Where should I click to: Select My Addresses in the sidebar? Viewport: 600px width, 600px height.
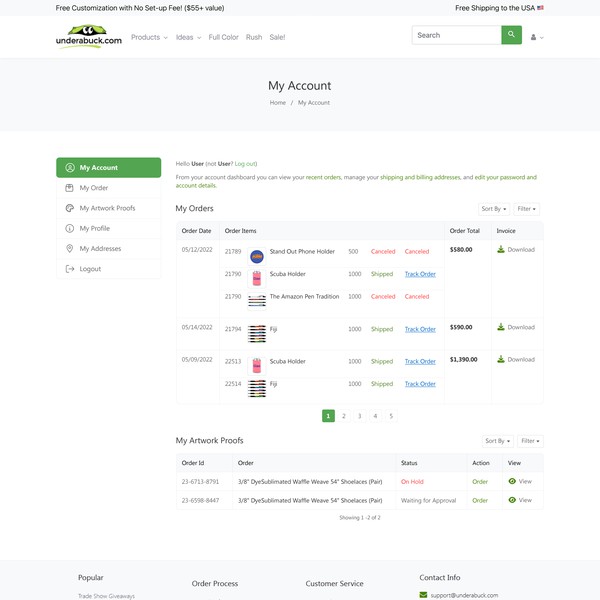(109, 248)
